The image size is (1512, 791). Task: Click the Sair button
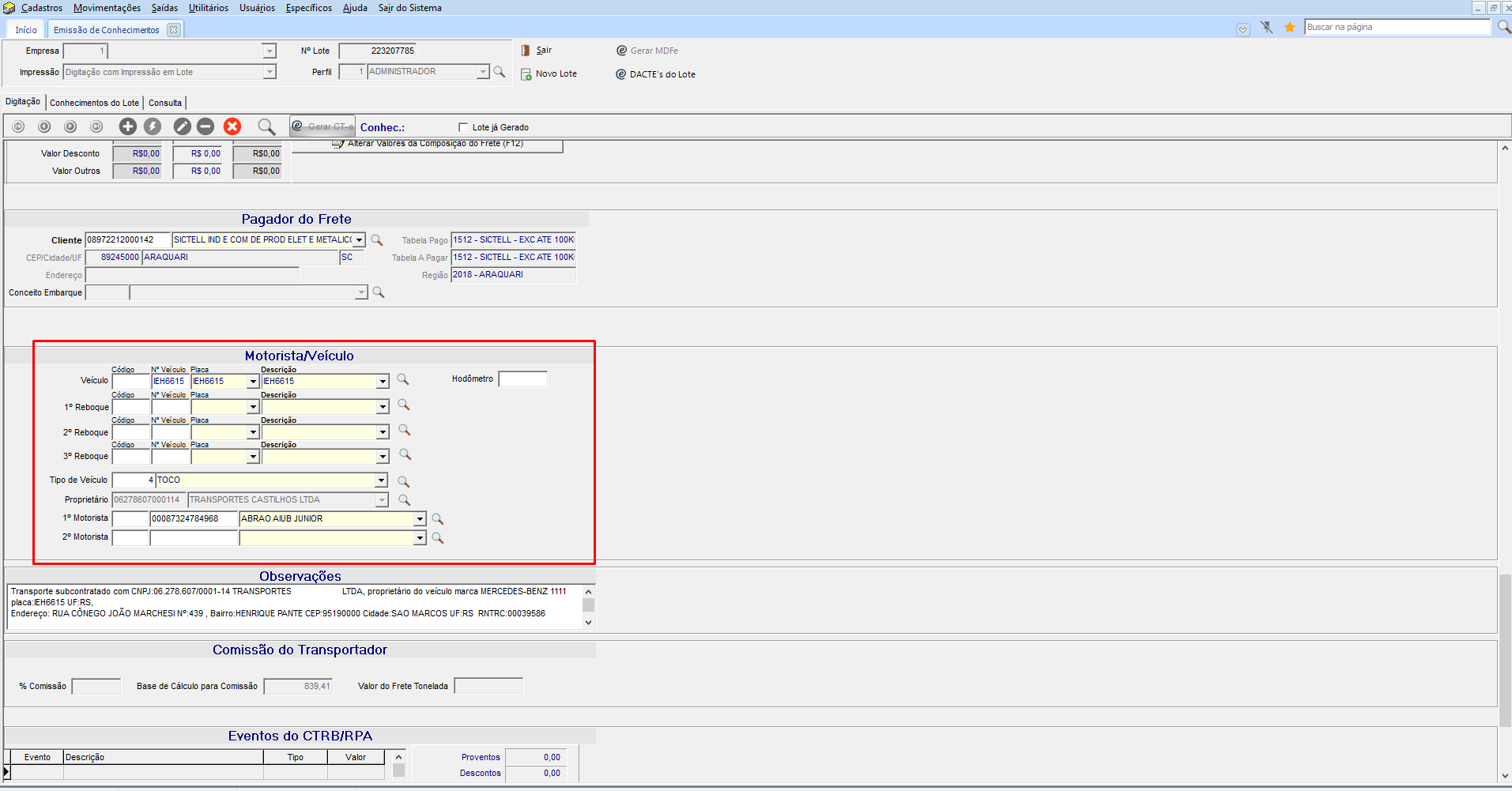click(x=537, y=51)
